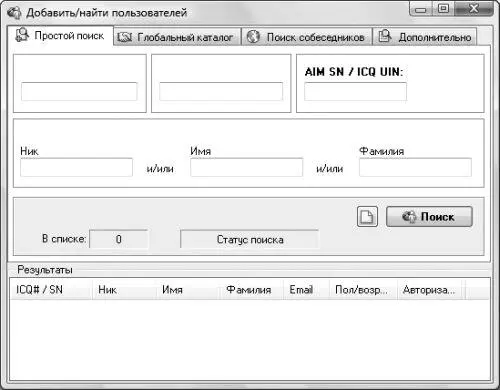Sort results by ICQ# / SN column
Screen dimensions: 500x390
(51, 290)
